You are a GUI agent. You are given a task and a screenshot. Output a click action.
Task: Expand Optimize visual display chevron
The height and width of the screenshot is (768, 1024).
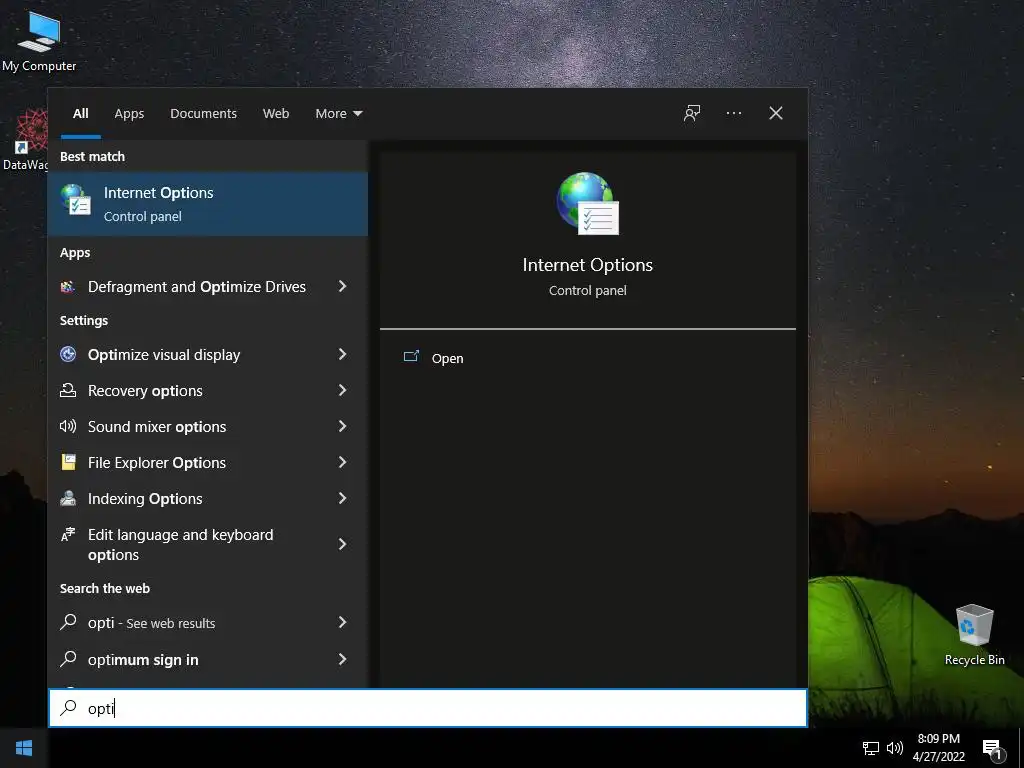click(342, 354)
